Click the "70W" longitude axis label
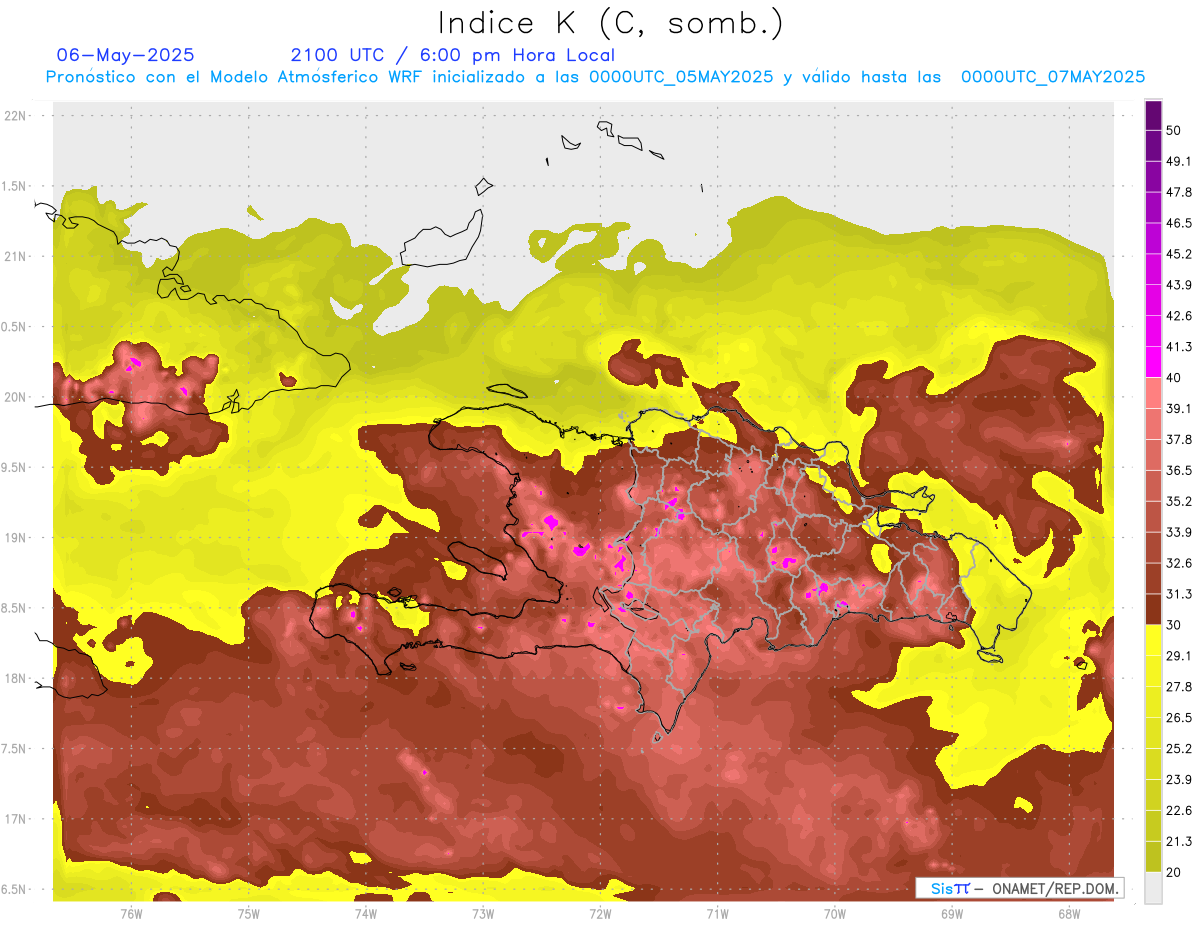This screenshot has height=927, width=1200. pos(834,914)
